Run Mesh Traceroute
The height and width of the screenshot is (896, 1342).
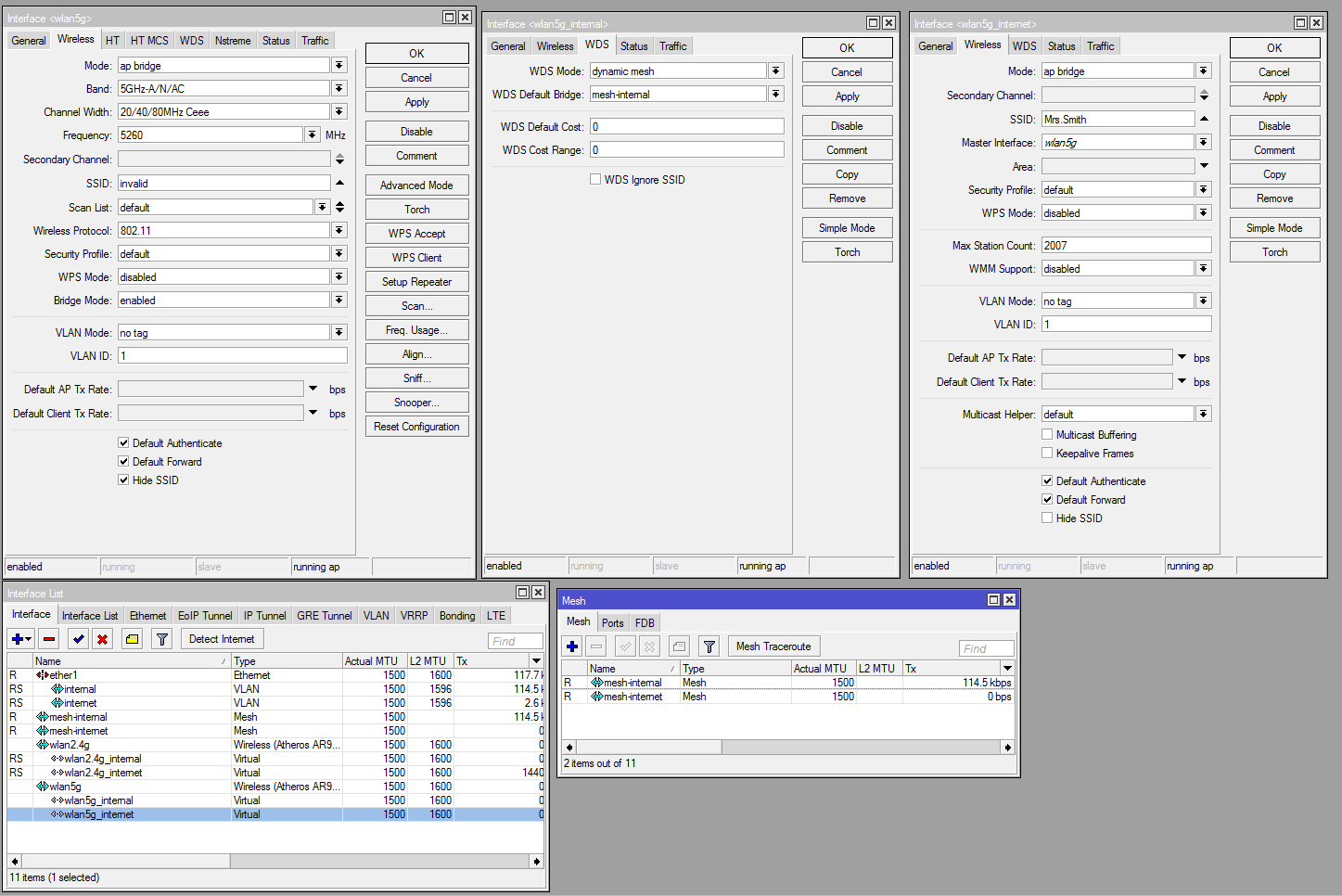[x=773, y=646]
